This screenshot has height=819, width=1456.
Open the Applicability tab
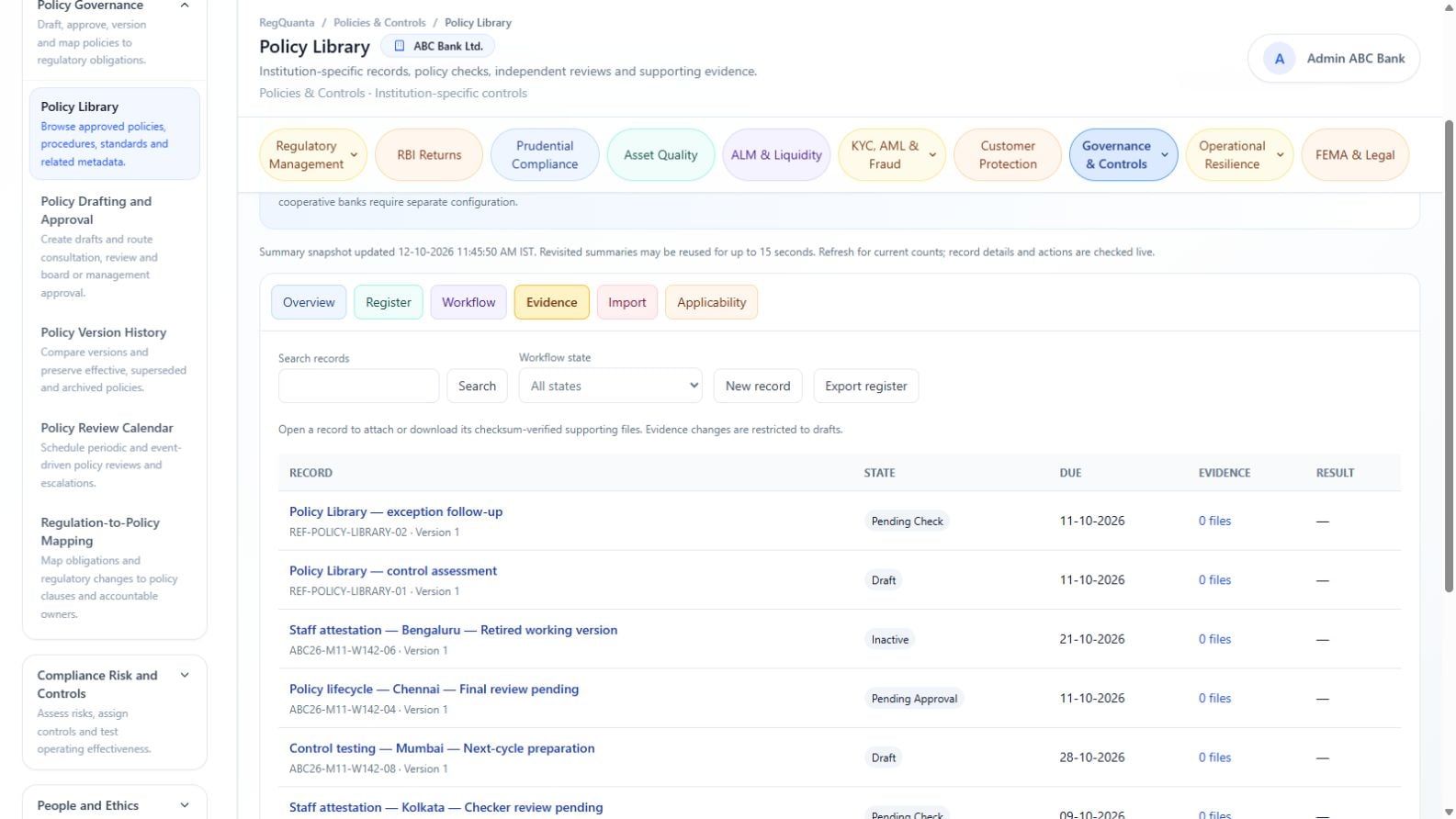click(712, 302)
